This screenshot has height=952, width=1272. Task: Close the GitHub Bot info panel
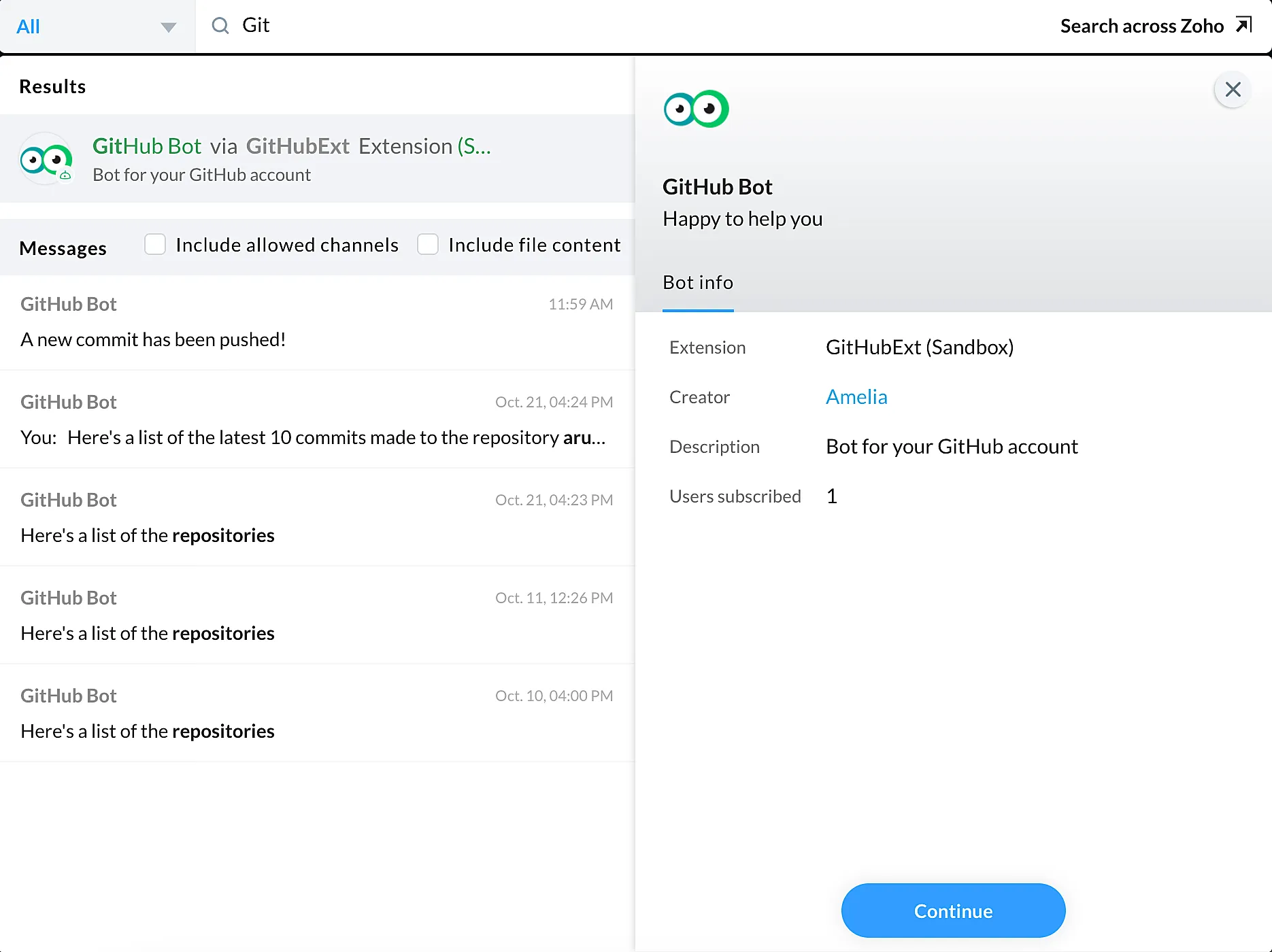[x=1233, y=89]
